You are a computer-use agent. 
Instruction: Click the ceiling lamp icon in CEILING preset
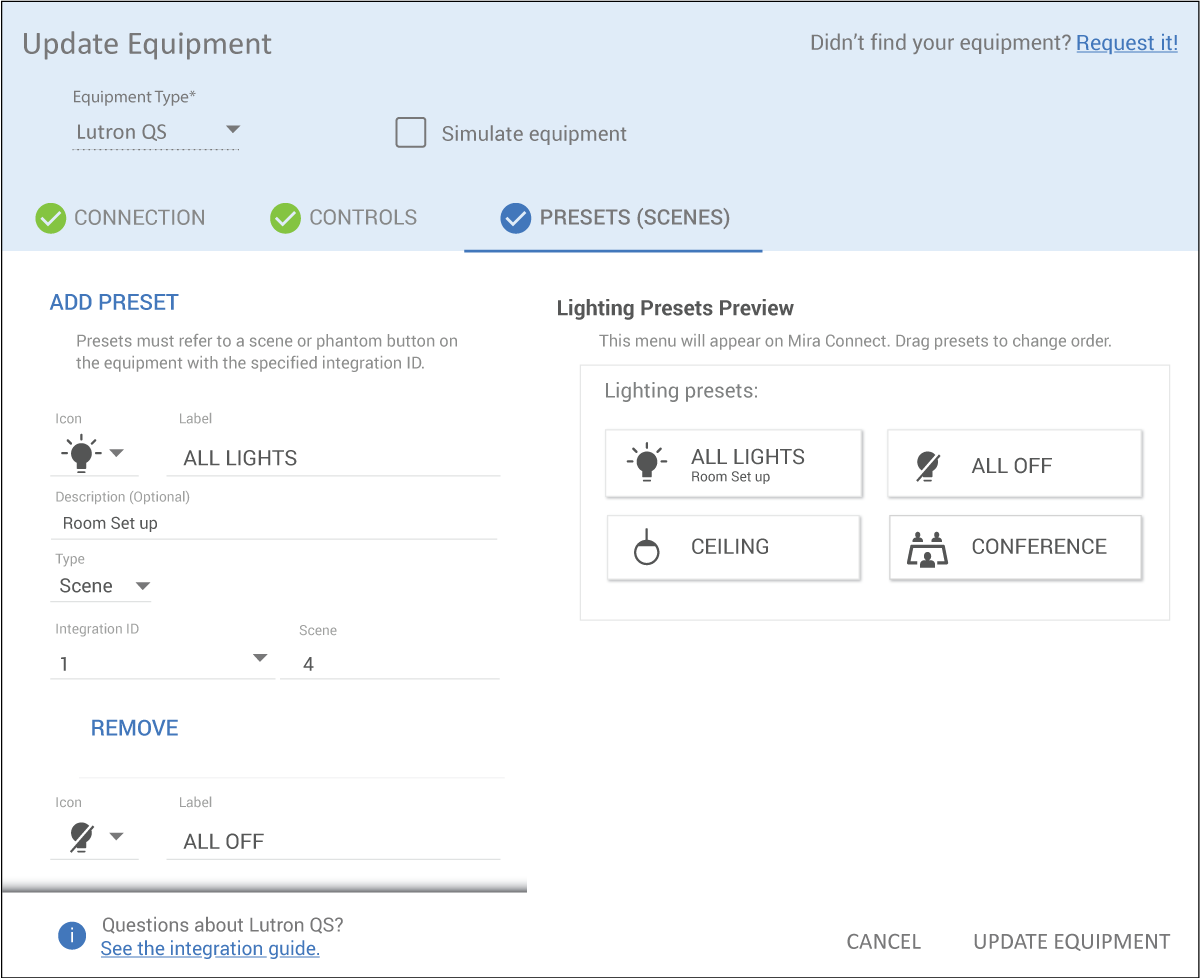tap(647, 547)
